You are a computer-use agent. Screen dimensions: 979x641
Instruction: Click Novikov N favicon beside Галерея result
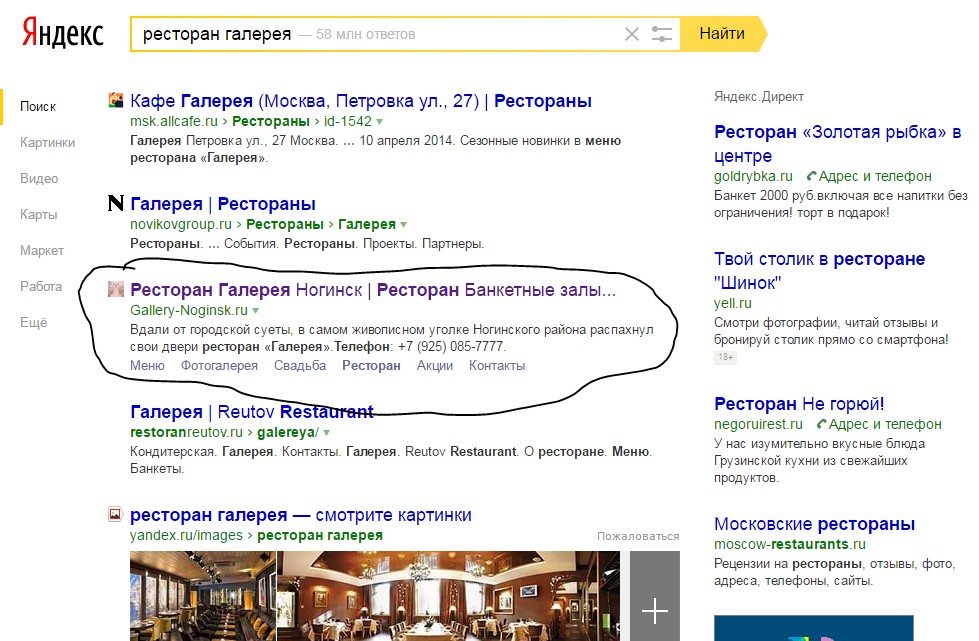point(116,203)
